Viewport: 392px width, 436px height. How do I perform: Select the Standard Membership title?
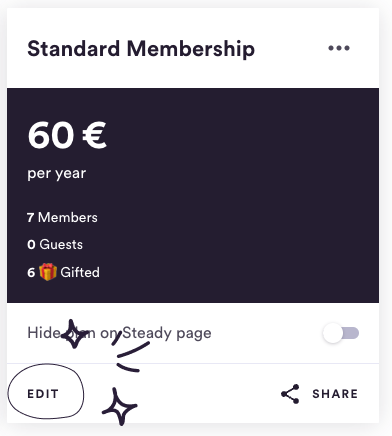tap(141, 49)
